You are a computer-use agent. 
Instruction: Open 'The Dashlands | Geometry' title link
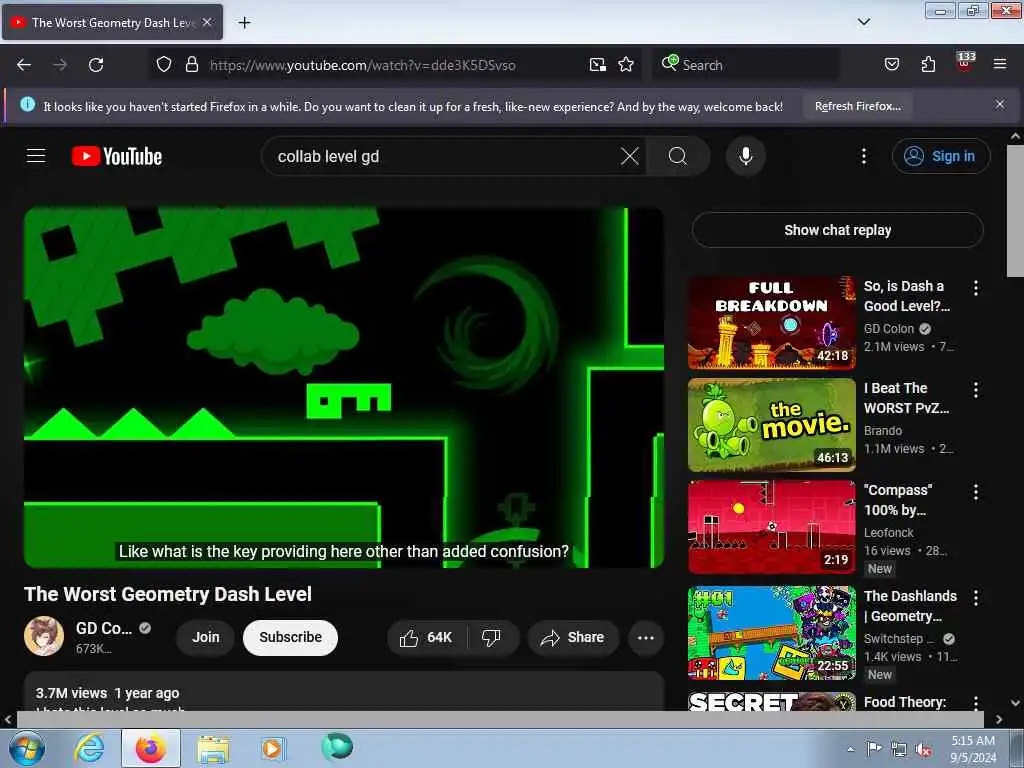(910, 606)
